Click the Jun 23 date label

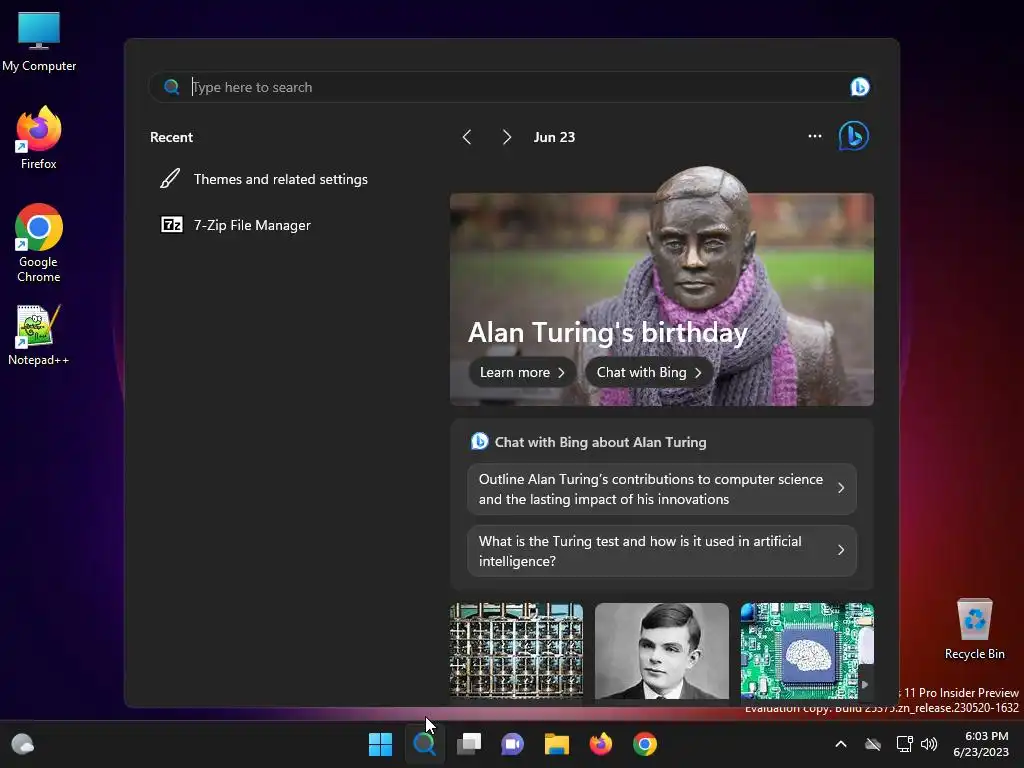coord(554,137)
